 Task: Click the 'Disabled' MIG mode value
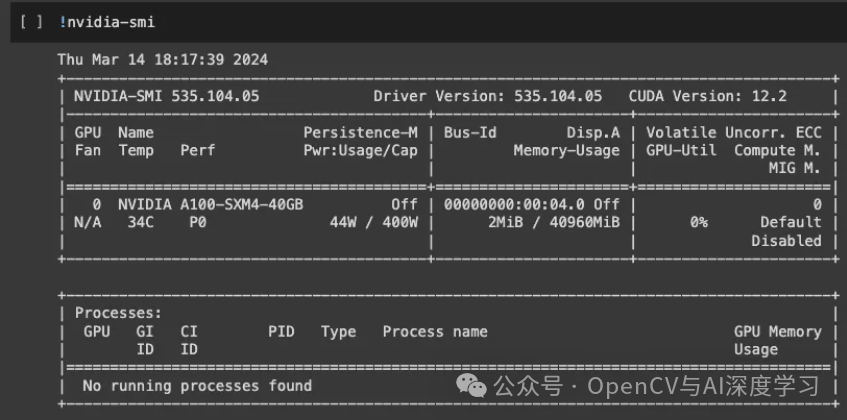coord(786,241)
